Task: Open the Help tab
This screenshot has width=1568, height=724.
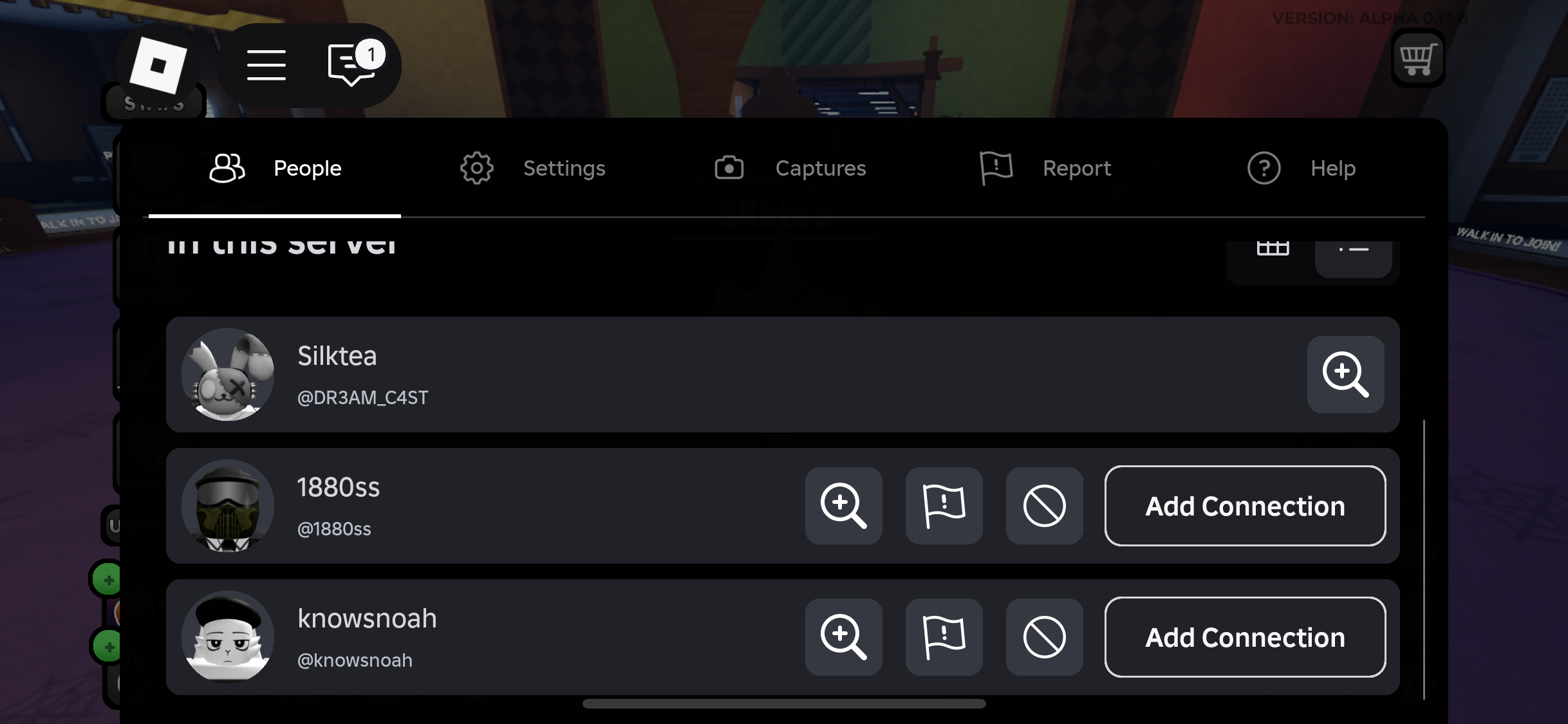Action: [x=1302, y=169]
